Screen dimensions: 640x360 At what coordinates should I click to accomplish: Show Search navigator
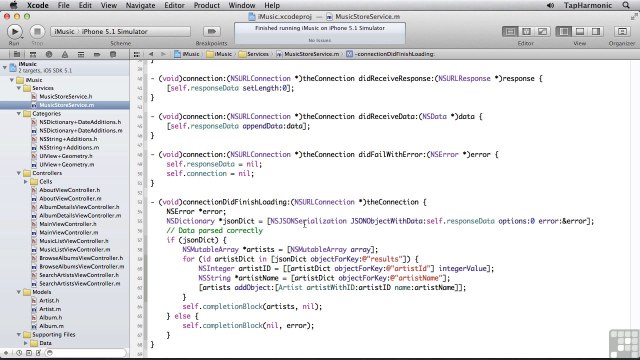49,54
